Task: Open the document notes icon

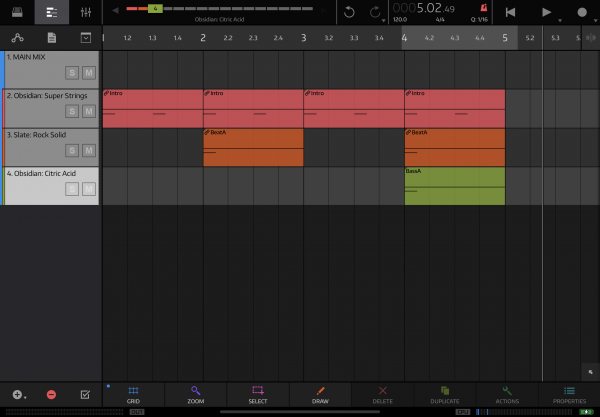Action: click(x=52, y=37)
